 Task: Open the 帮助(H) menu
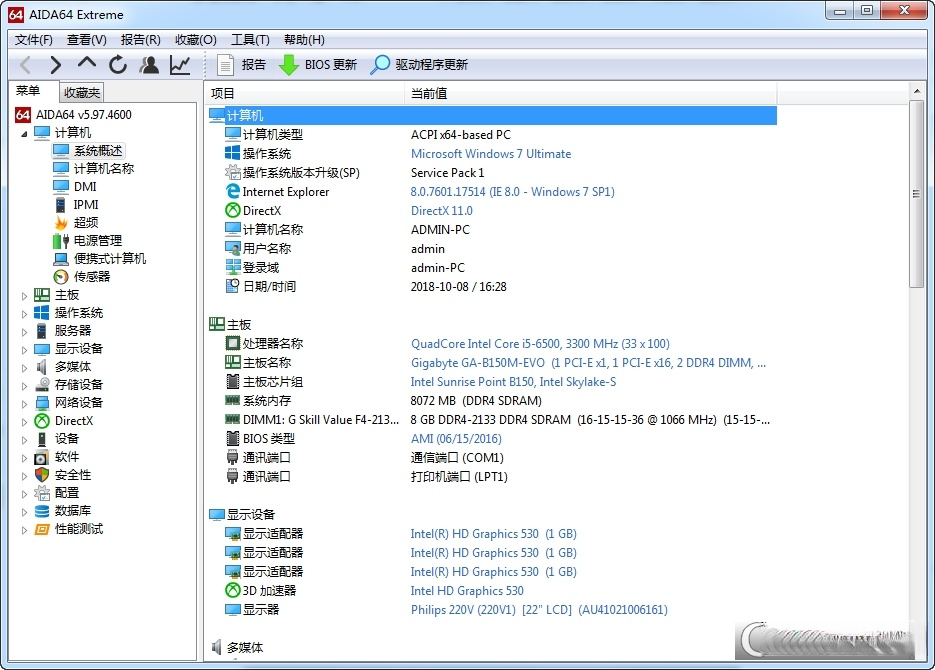tap(304, 39)
